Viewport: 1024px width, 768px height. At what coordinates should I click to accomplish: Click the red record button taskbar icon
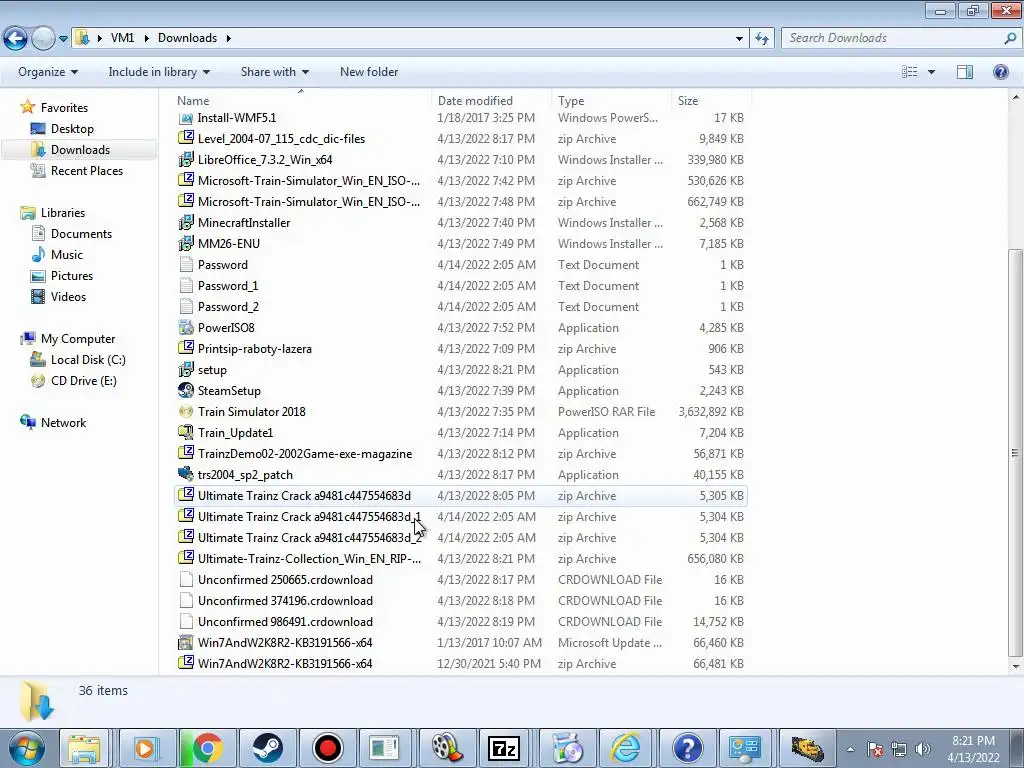[327, 748]
